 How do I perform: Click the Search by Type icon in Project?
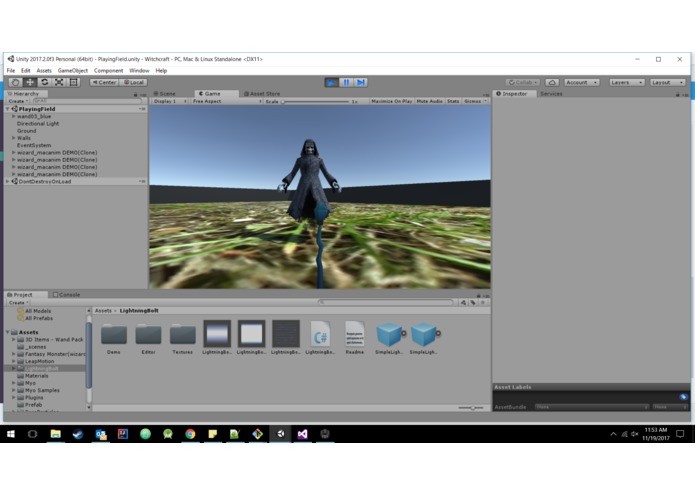[x=463, y=303]
